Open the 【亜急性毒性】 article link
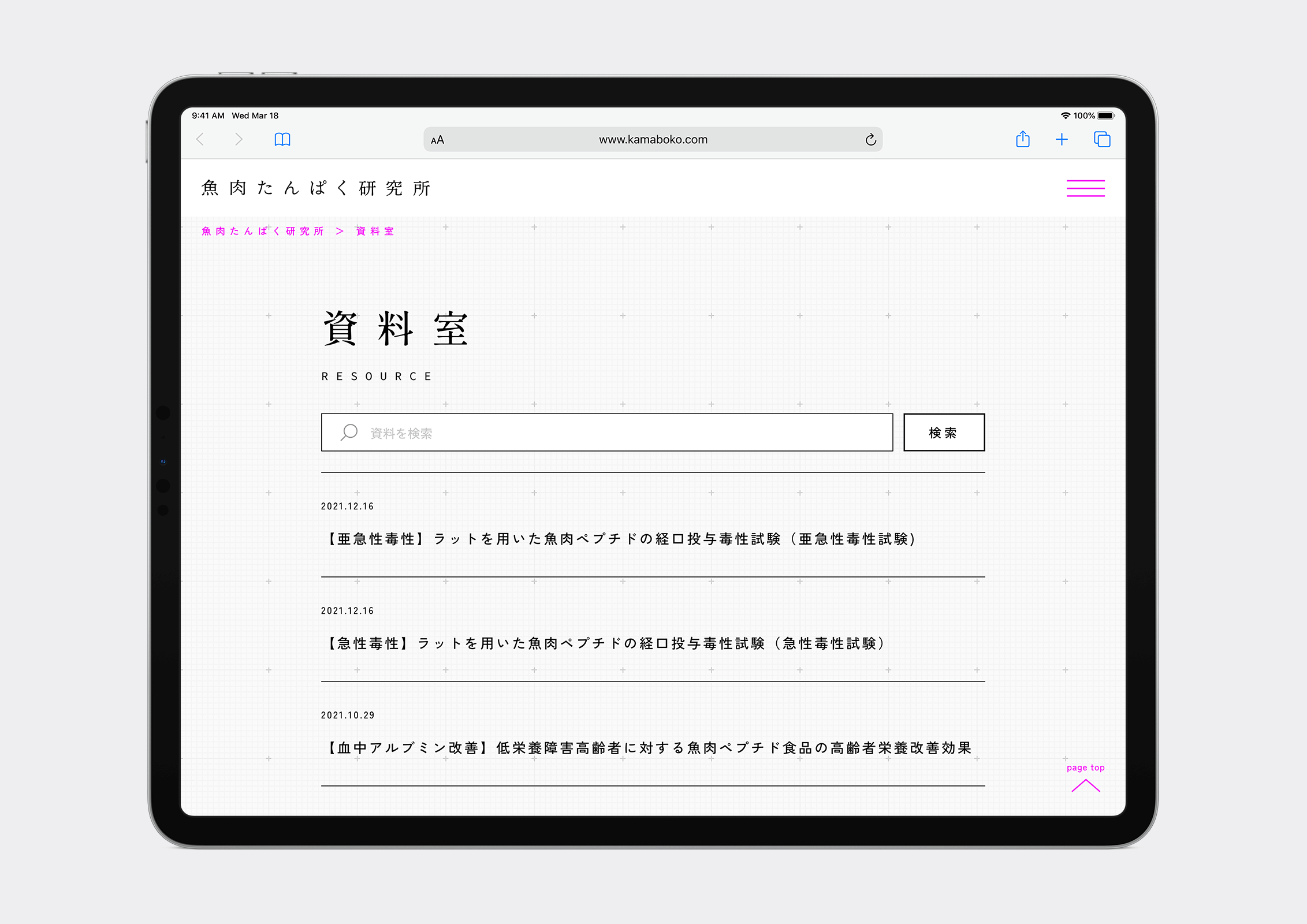 point(620,539)
